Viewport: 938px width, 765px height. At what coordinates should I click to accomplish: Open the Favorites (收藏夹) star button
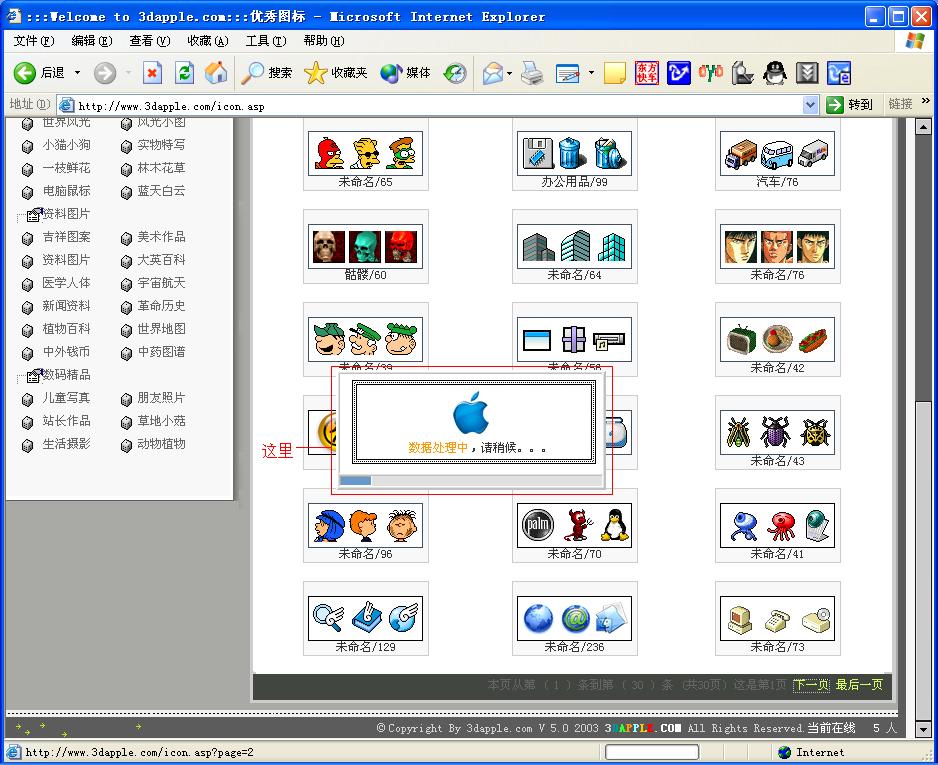[335, 73]
